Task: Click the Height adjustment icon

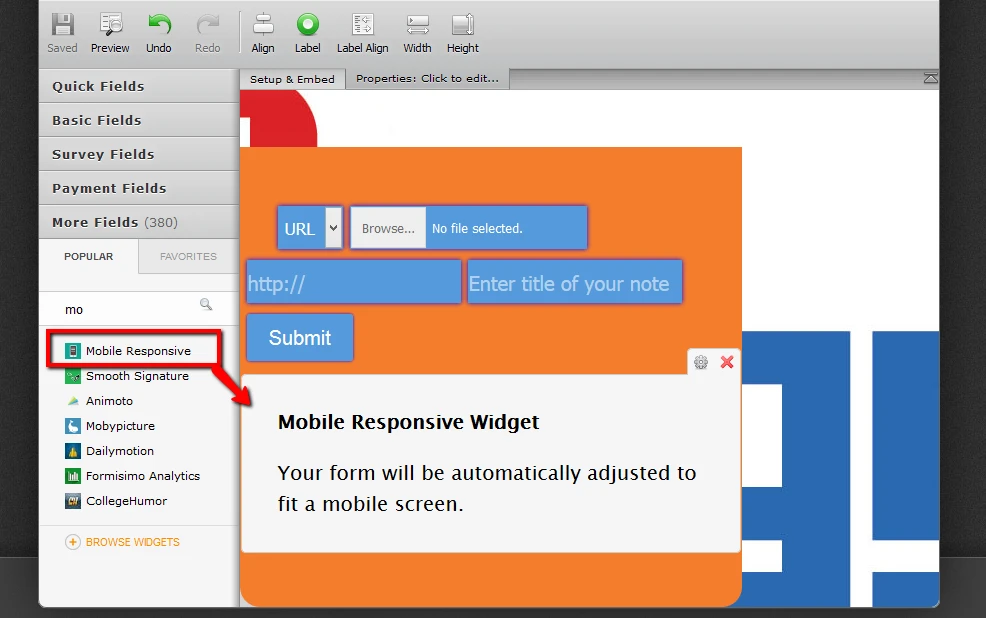Action: (462, 32)
